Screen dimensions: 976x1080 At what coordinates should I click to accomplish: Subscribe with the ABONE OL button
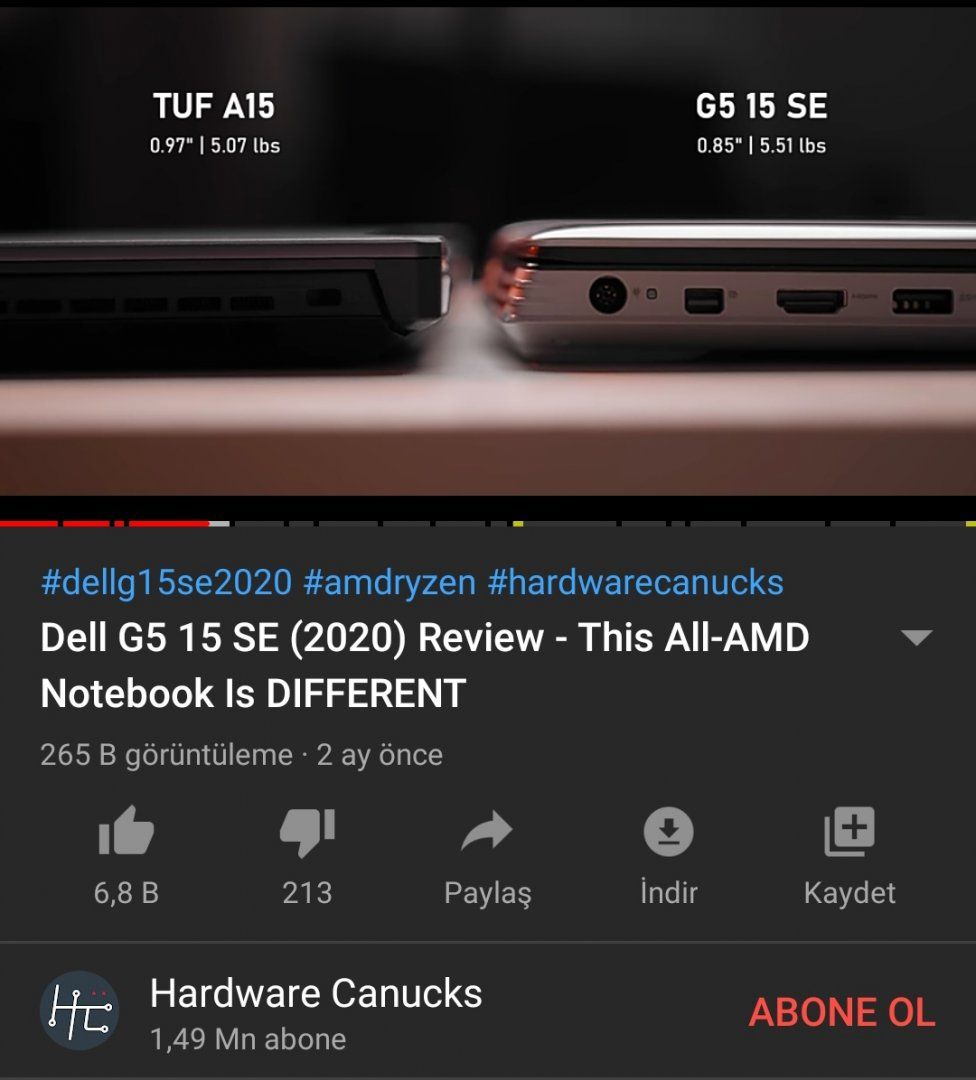tap(842, 1012)
